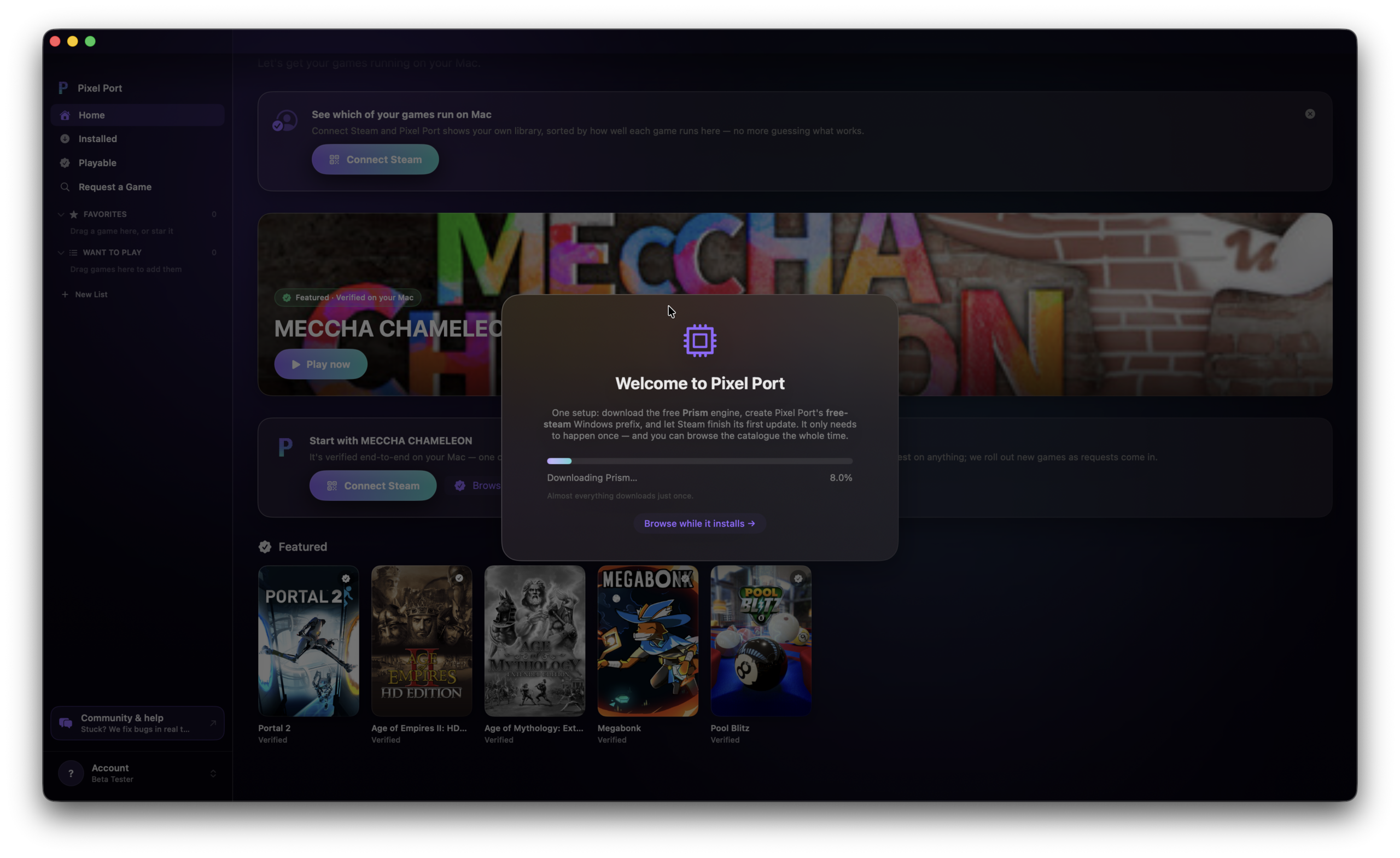This screenshot has height=858, width=1400.
Task: Open the Pool Blitz game cover
Action: coord(761,641)
